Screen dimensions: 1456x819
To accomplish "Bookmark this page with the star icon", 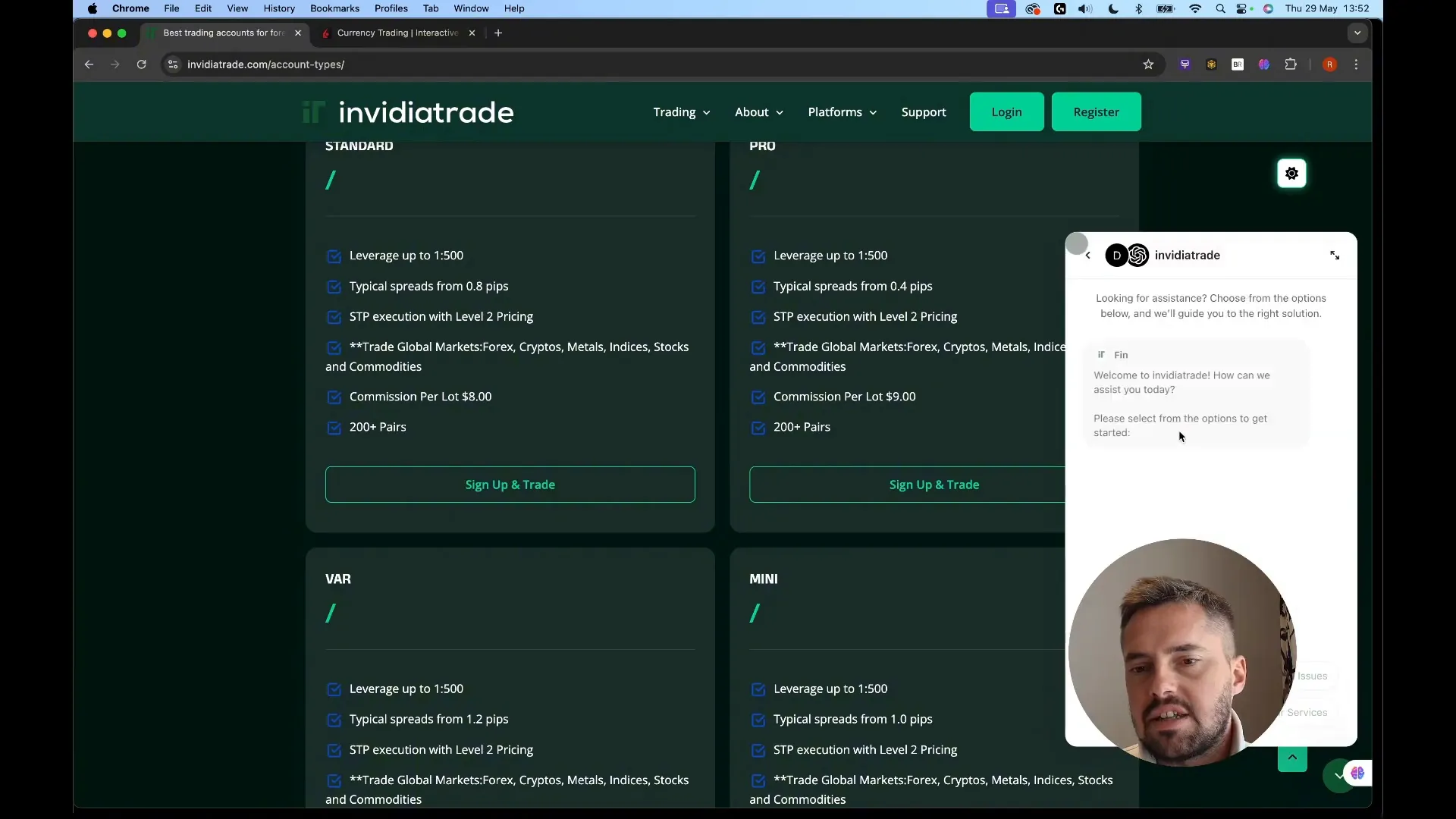I will tap(1148, 64).
